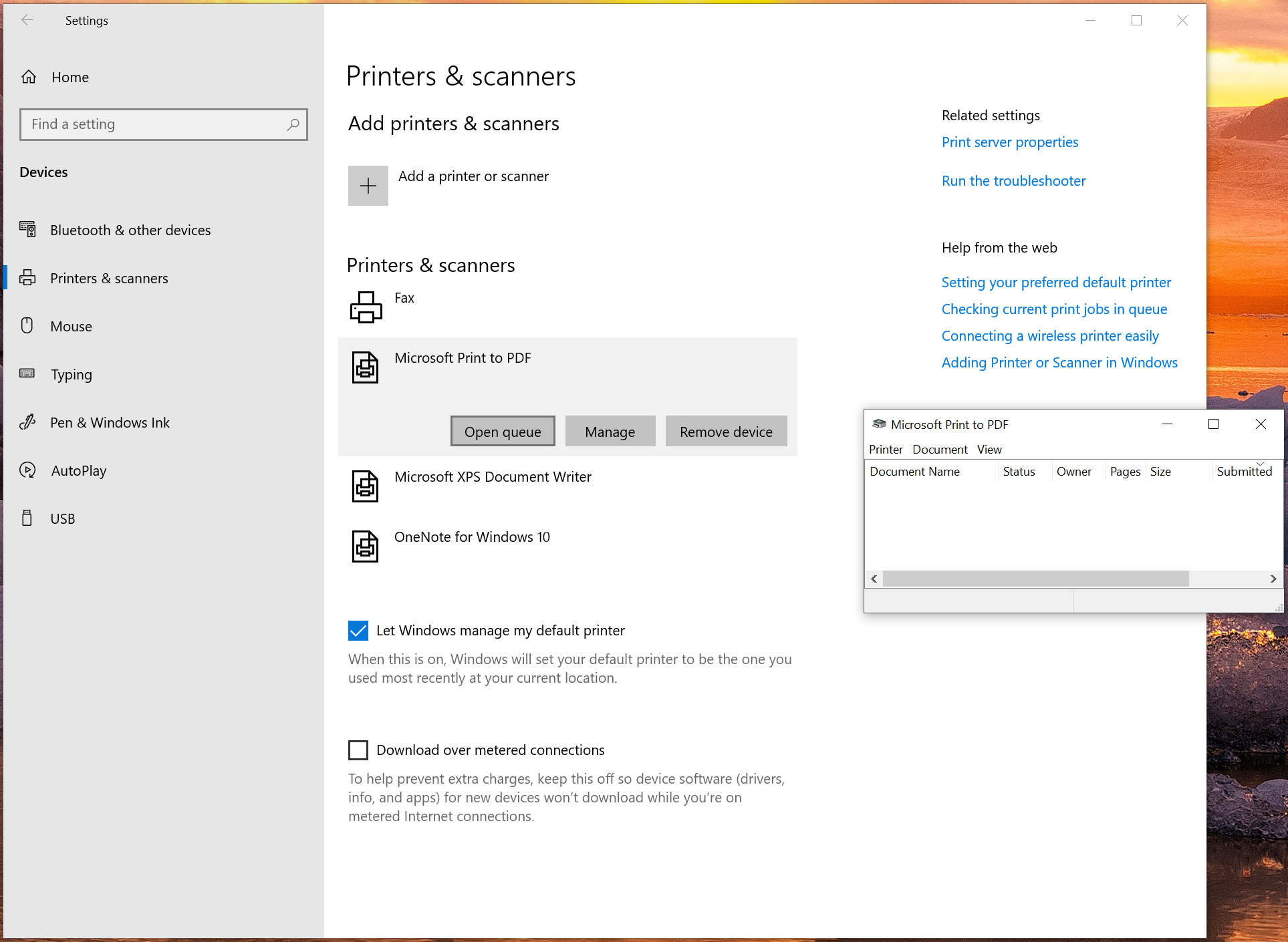This screenshot has height=942, width=1288.
Task: Sort by Pages column header
Action: [x=1126, y=472]
